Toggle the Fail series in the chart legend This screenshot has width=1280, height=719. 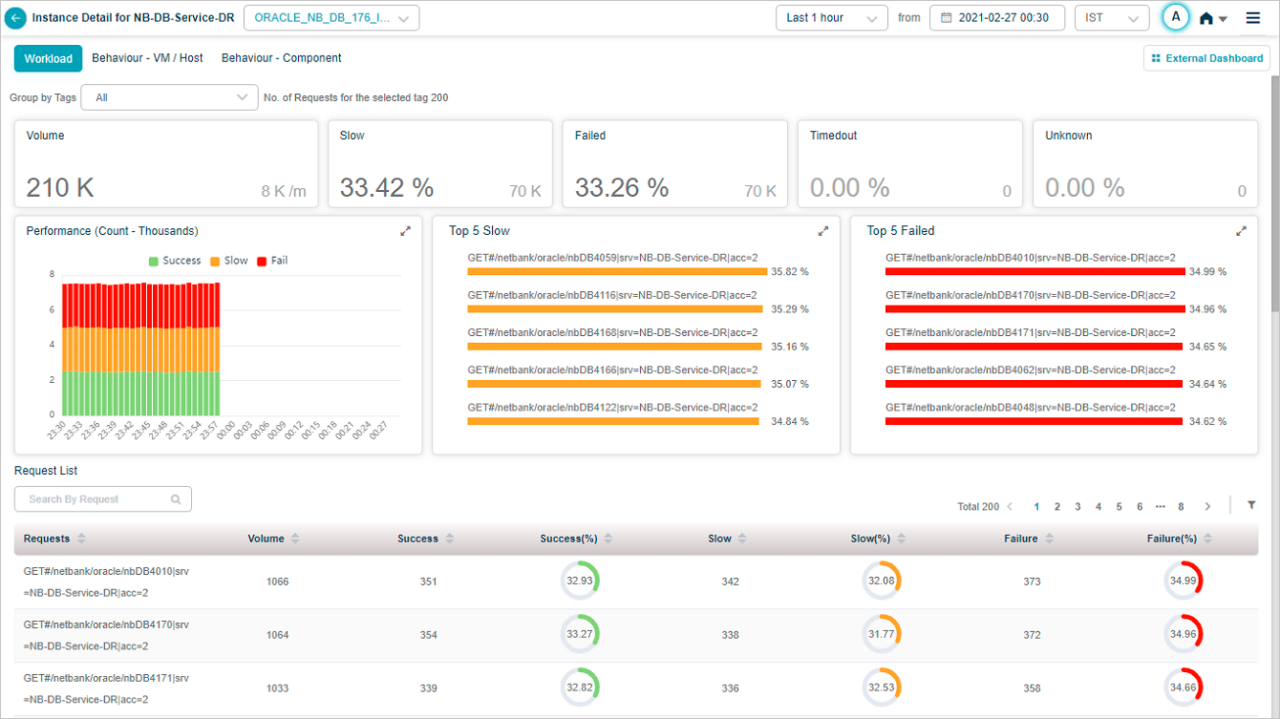271,260
